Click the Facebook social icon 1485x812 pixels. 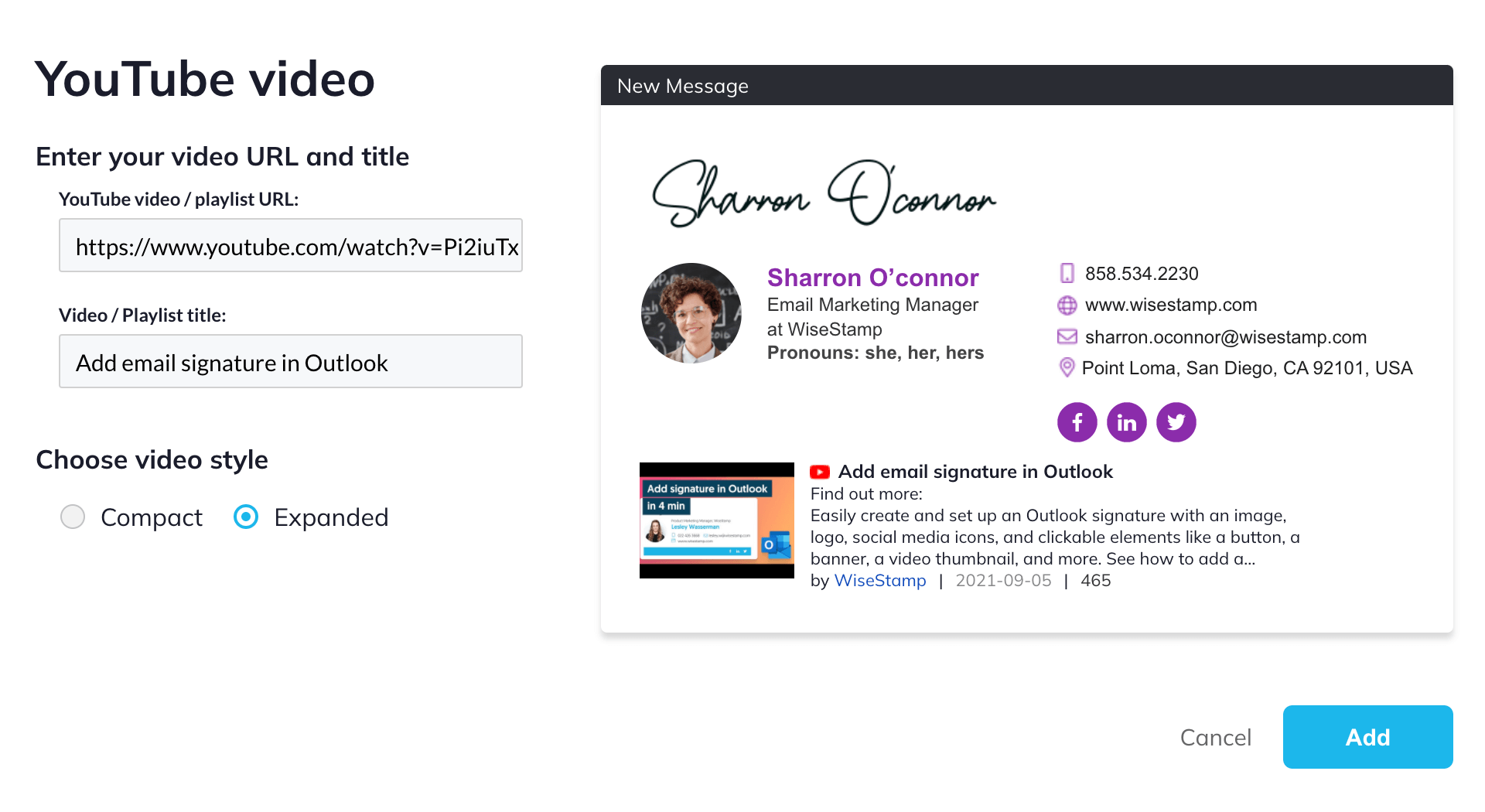pos(1077,422)
